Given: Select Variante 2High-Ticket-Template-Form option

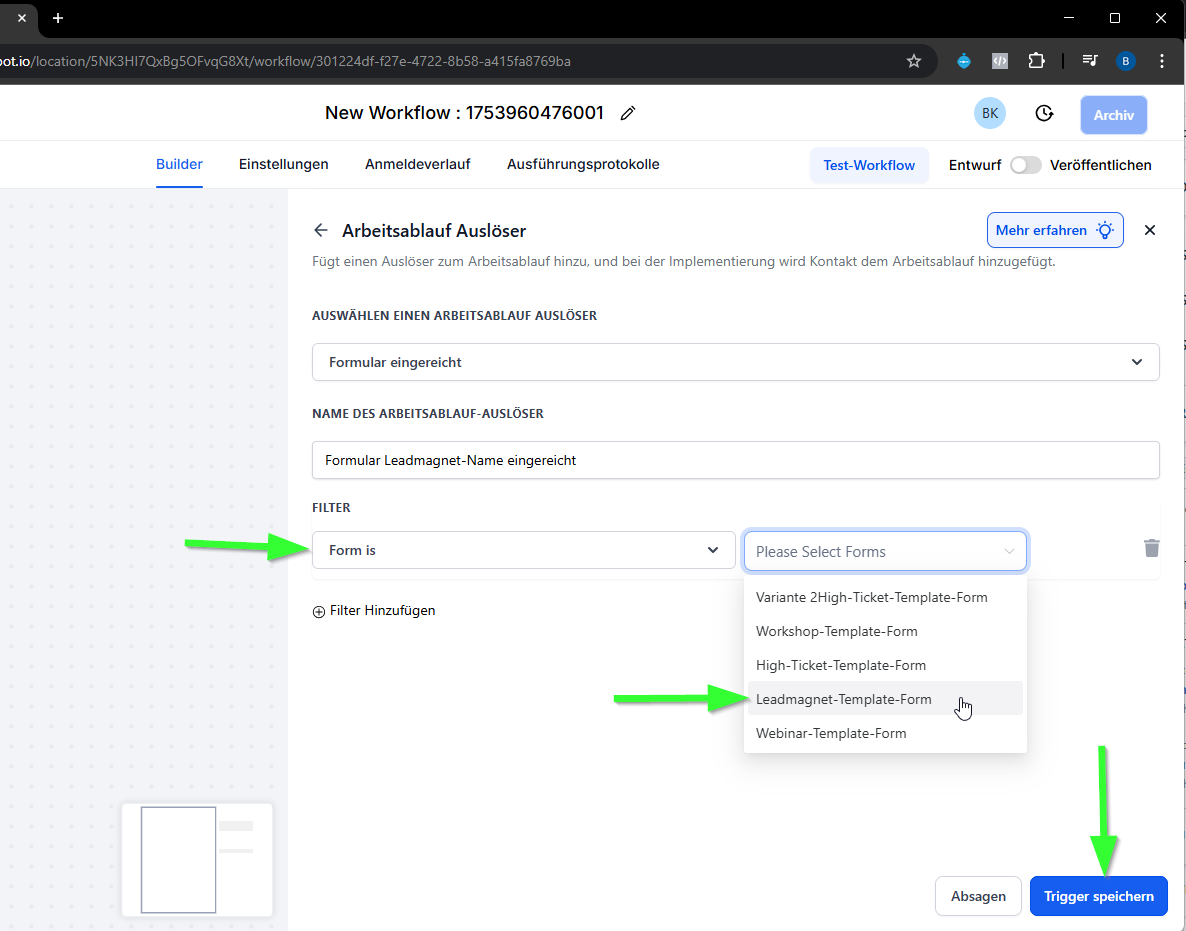Looking at the screenshot, I should 885,597.
